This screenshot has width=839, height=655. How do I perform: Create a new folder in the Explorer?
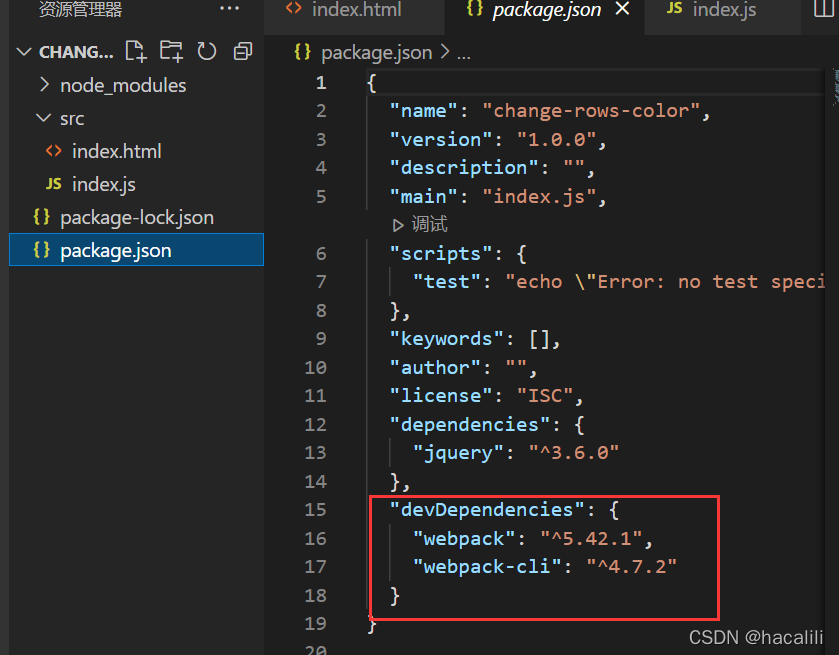point(171,51)
